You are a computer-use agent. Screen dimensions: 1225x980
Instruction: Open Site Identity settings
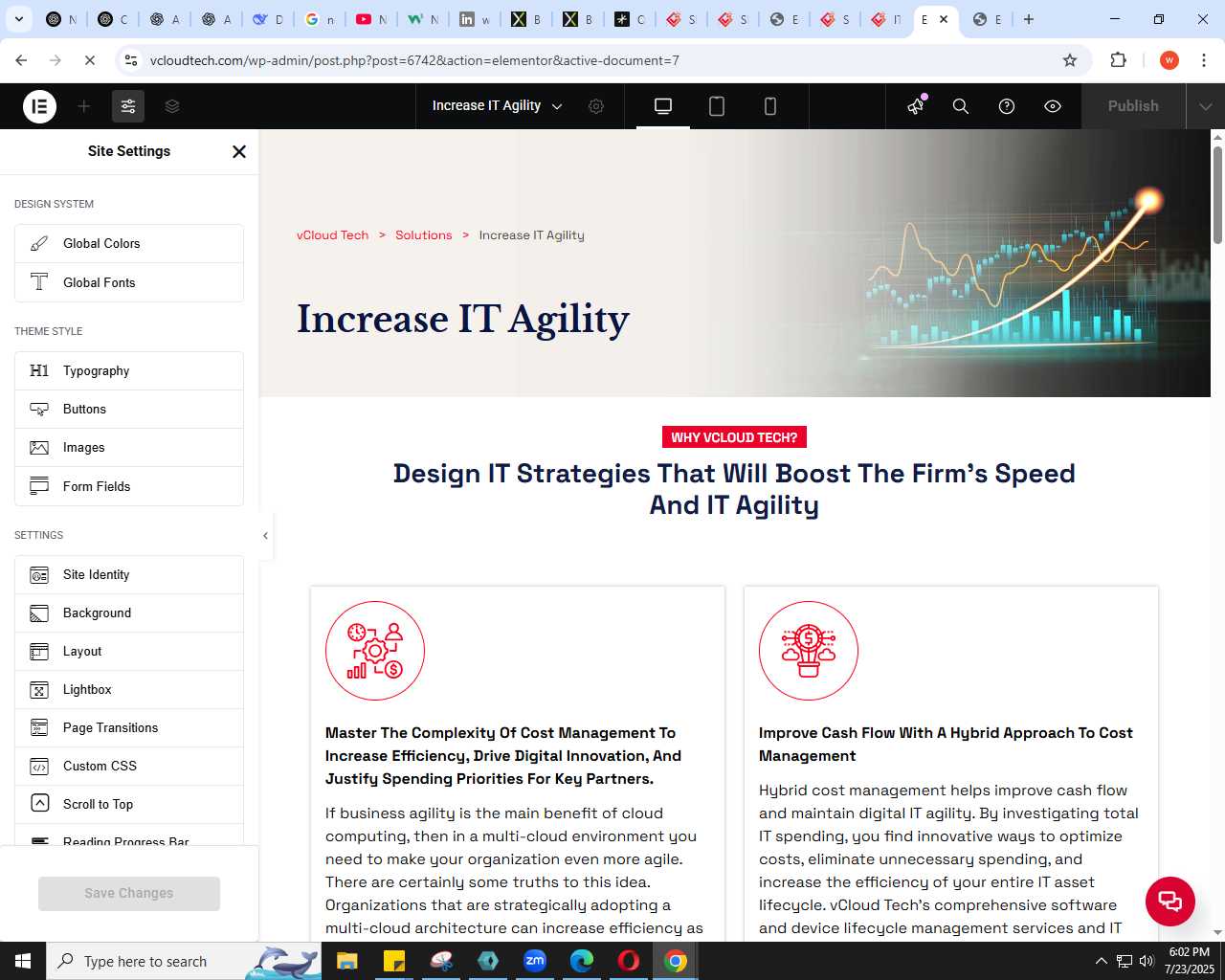(129, 575)
